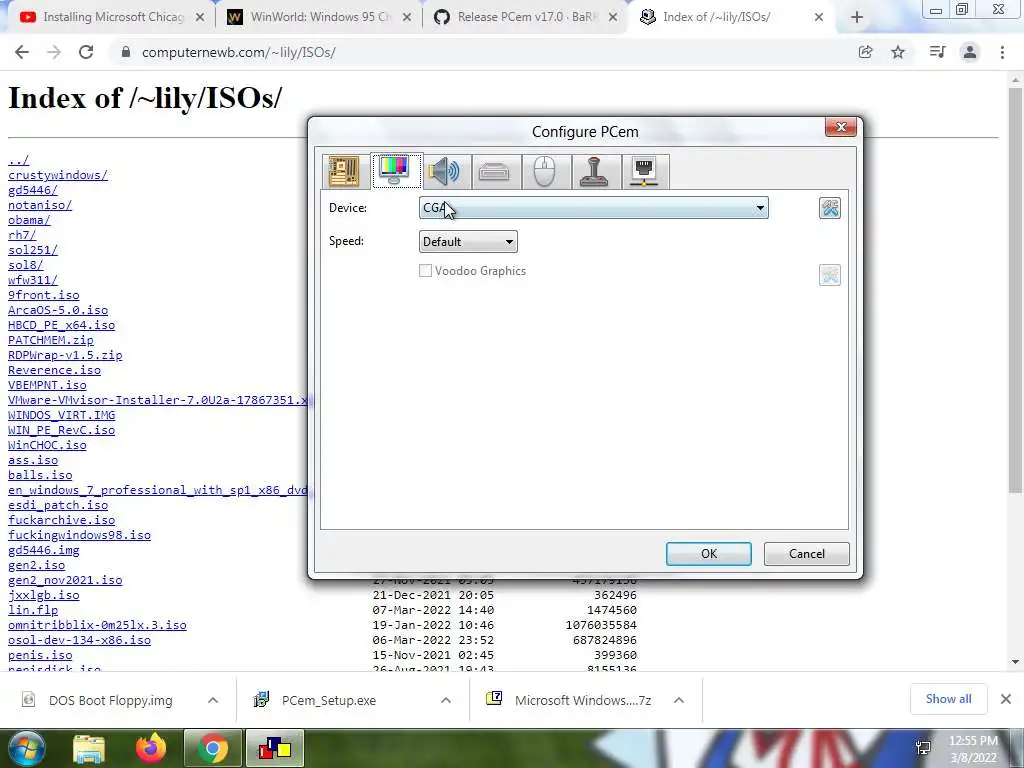Open the Sound speaker tab
Viewport: 1024px width, 768px height.
click(445, 172)
